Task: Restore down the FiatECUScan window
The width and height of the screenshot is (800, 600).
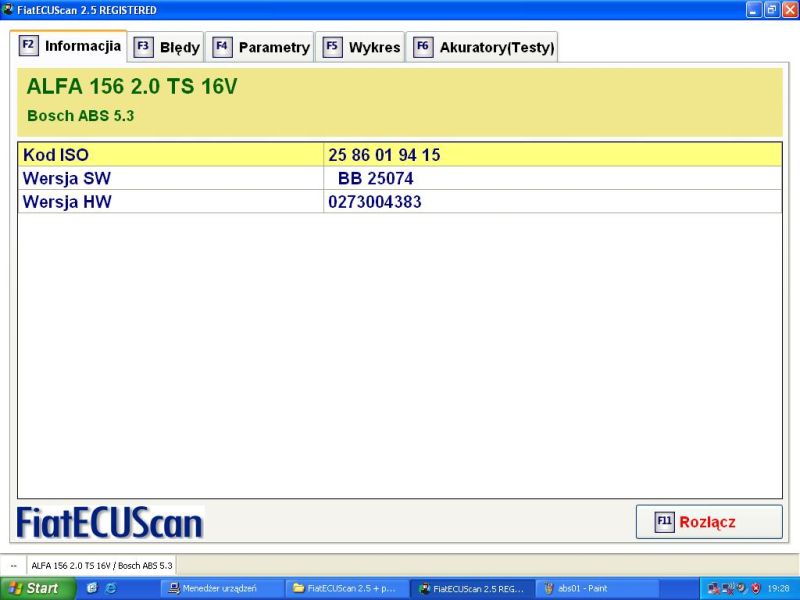Action: [x=771, y=9]
